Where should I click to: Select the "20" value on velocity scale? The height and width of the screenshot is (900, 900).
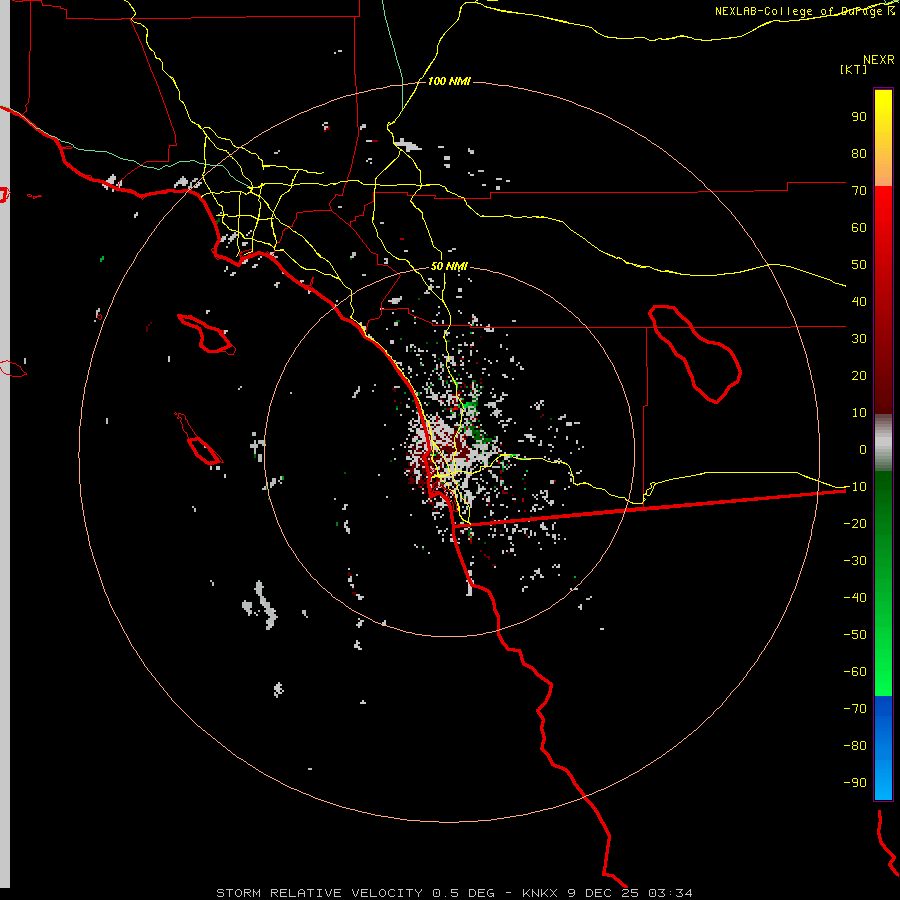point(859,375)
